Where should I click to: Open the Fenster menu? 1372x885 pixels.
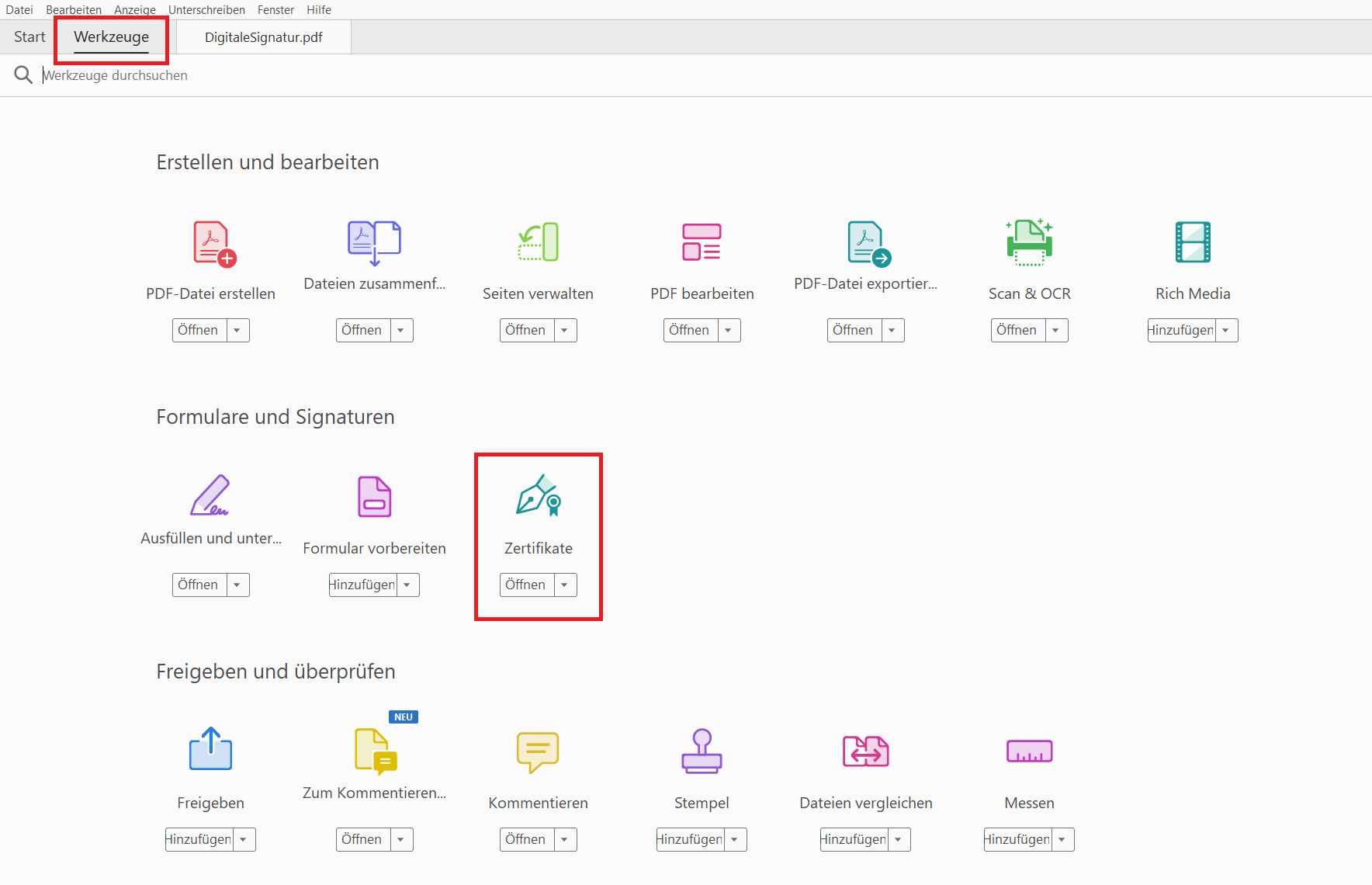(x=275, y=9)
